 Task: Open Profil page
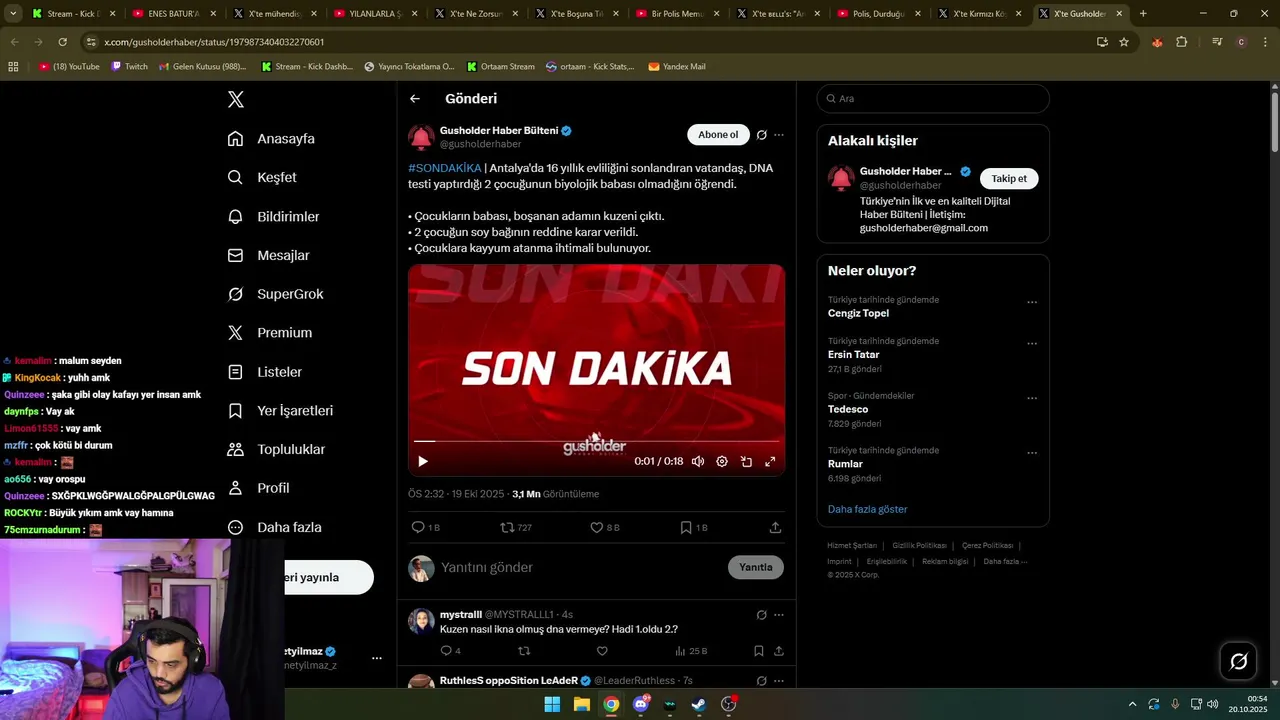point(258,488)
